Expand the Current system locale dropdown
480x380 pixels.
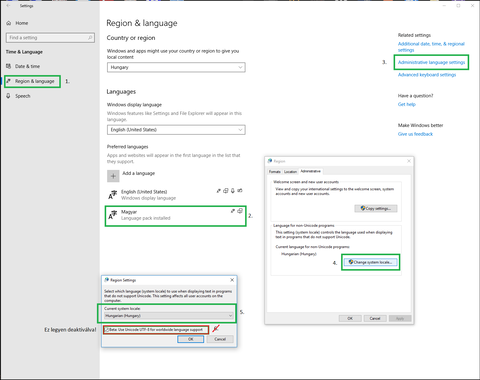click(x=169, y=316)
